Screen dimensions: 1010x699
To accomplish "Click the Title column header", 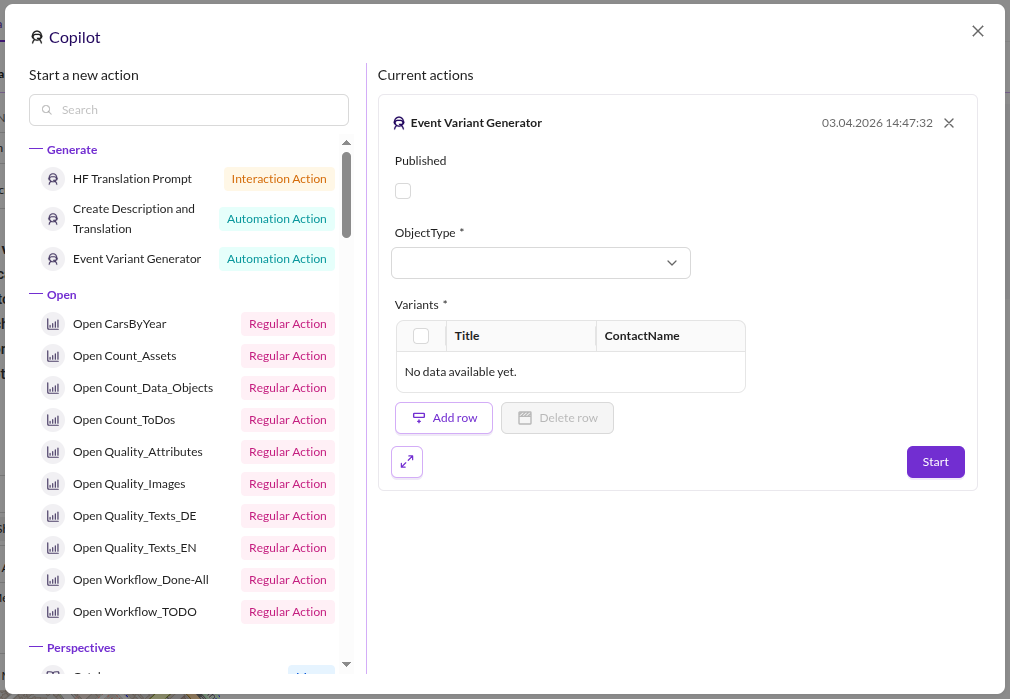I will [521, 336].
